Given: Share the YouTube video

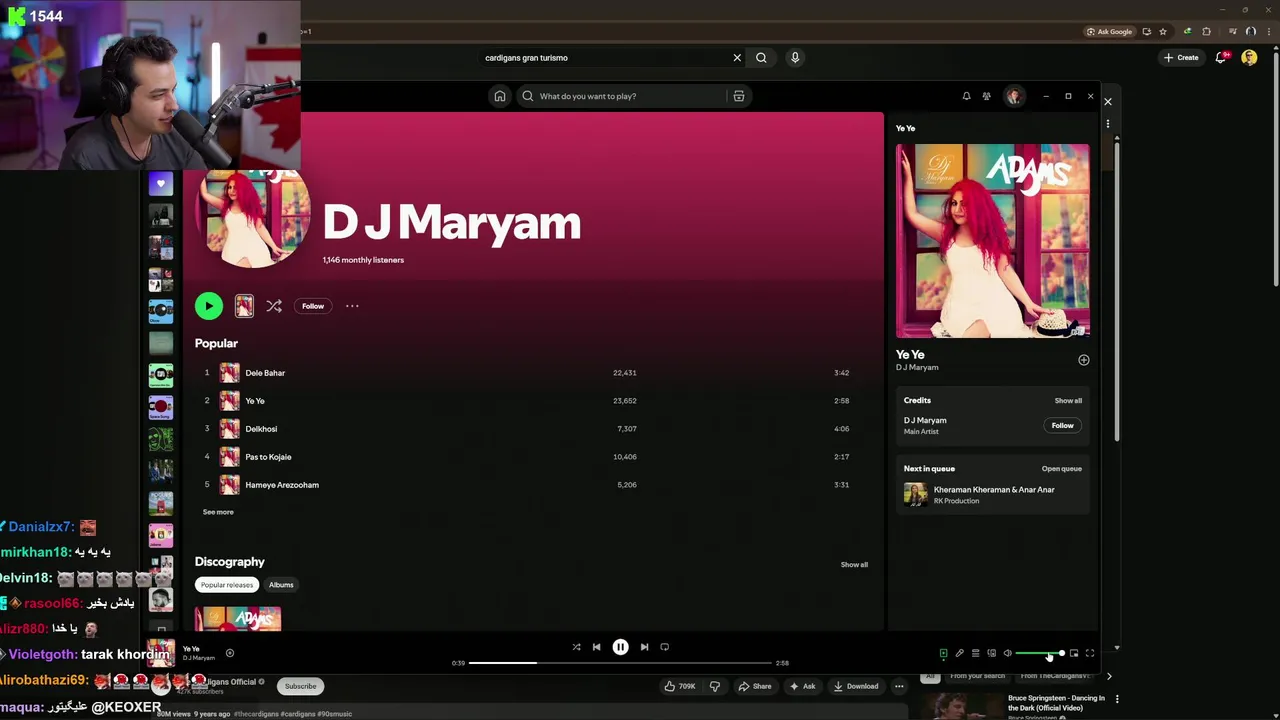Looking at the screenshot, I should coord(755,687).
